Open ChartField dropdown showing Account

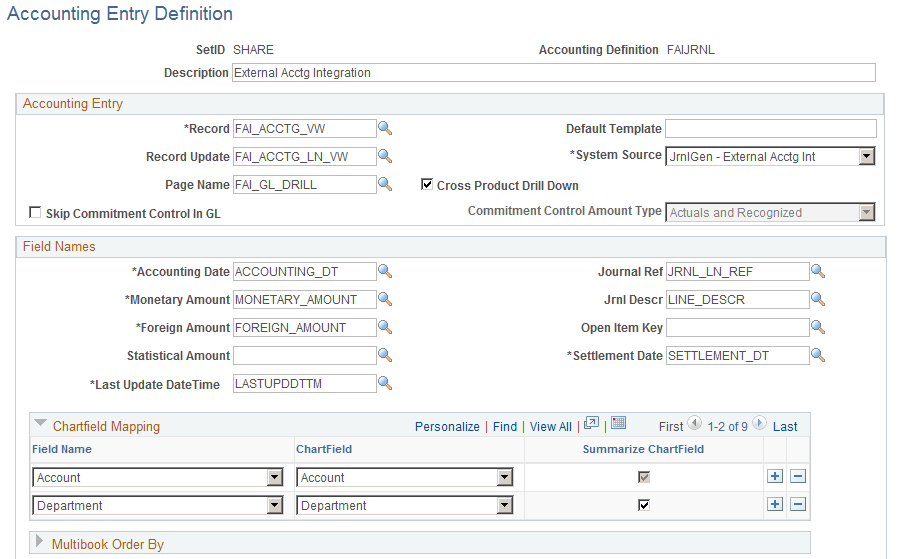pyautogui.click(x=505, y=477)
